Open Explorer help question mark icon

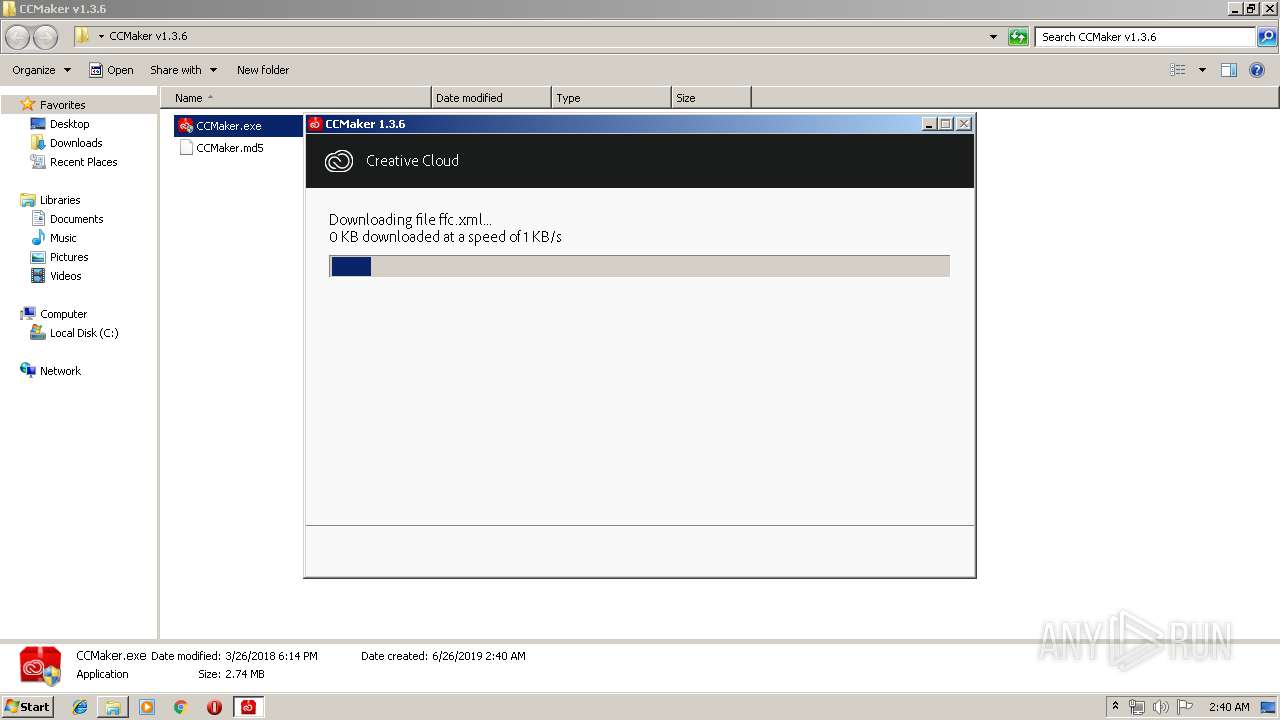tap(1257, 70)
